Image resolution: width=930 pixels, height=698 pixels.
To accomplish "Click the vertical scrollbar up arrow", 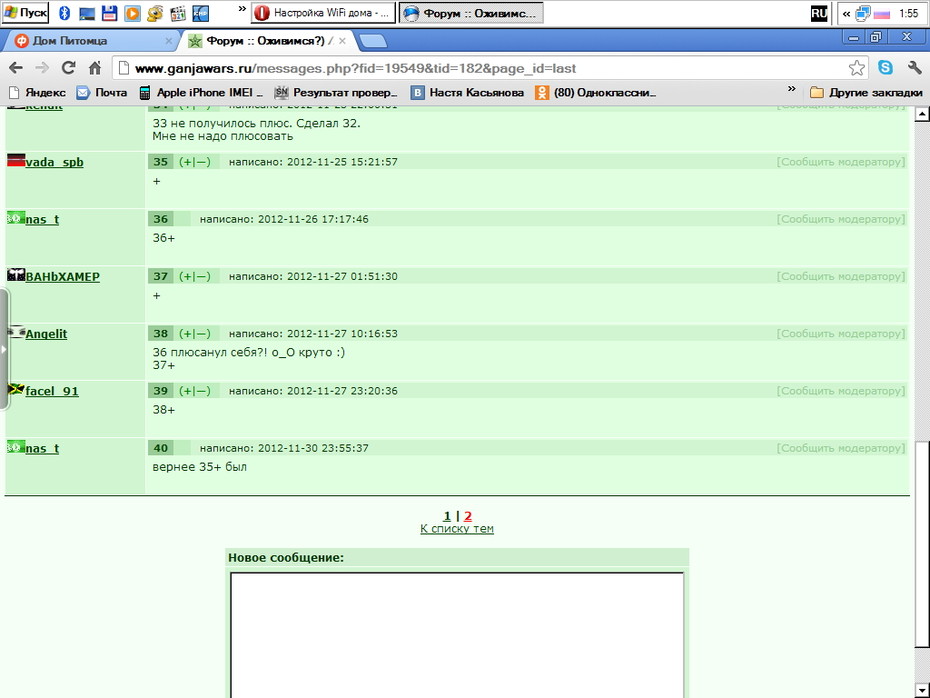I will point(922,114).
